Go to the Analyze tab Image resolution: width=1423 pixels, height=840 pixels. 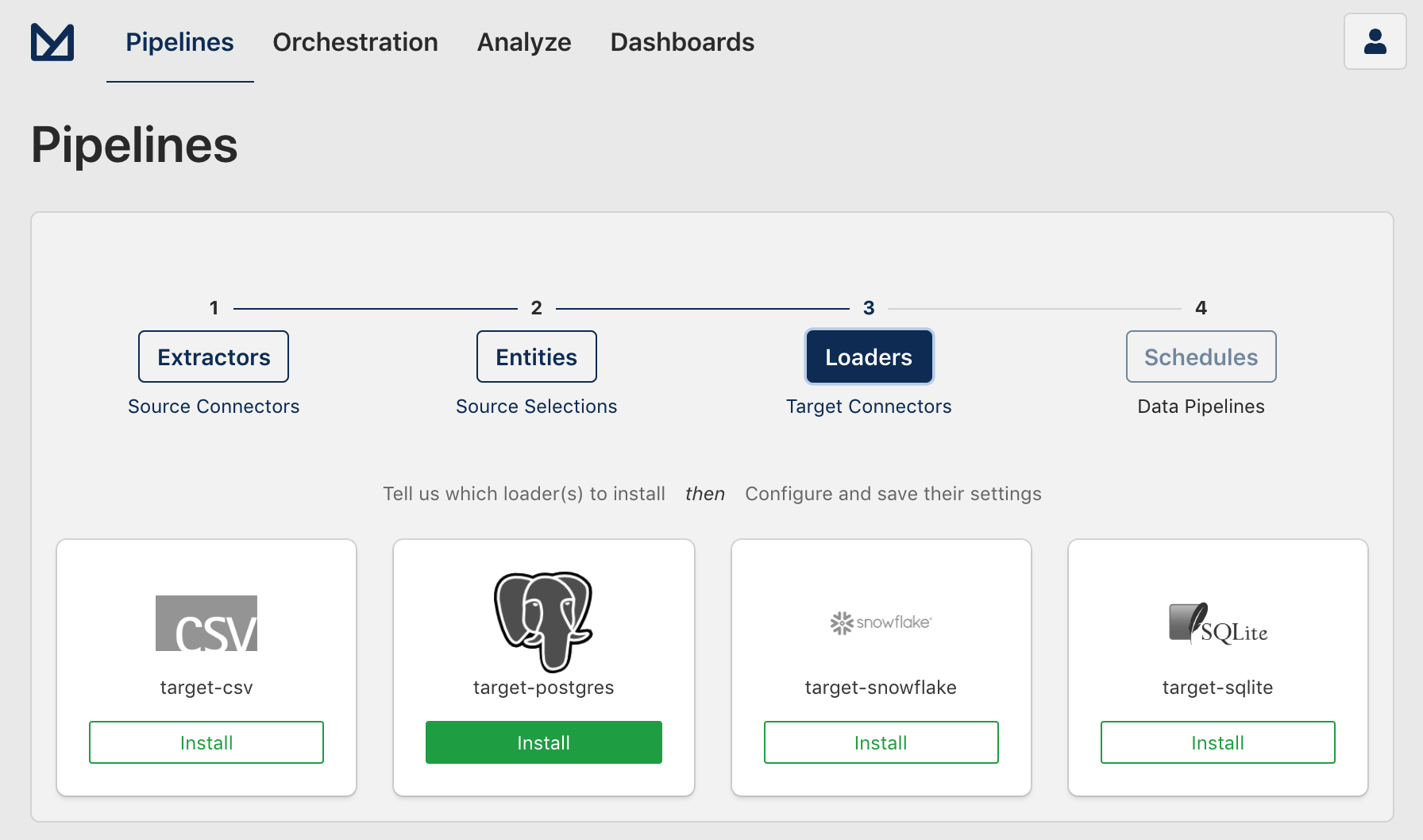[524, 42]
